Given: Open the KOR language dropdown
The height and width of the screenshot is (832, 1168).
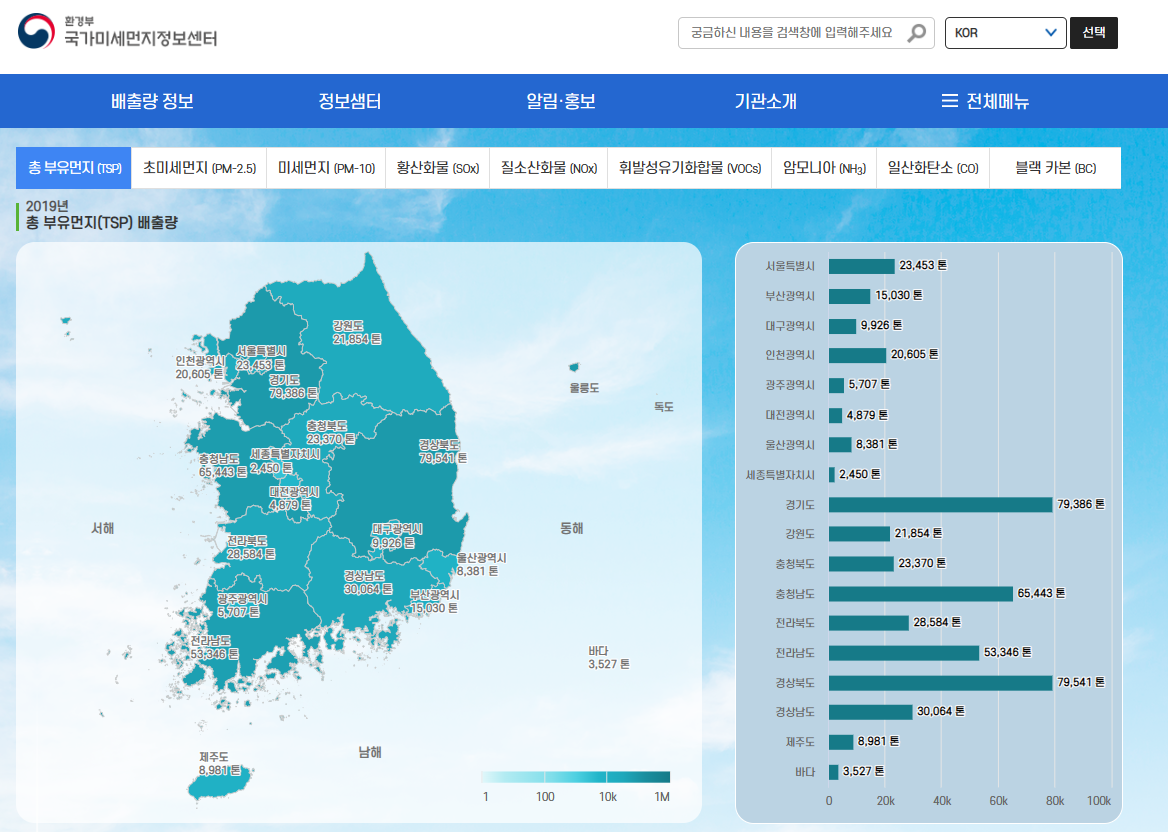Looking at the screenshot, I should pos(1004,32).
